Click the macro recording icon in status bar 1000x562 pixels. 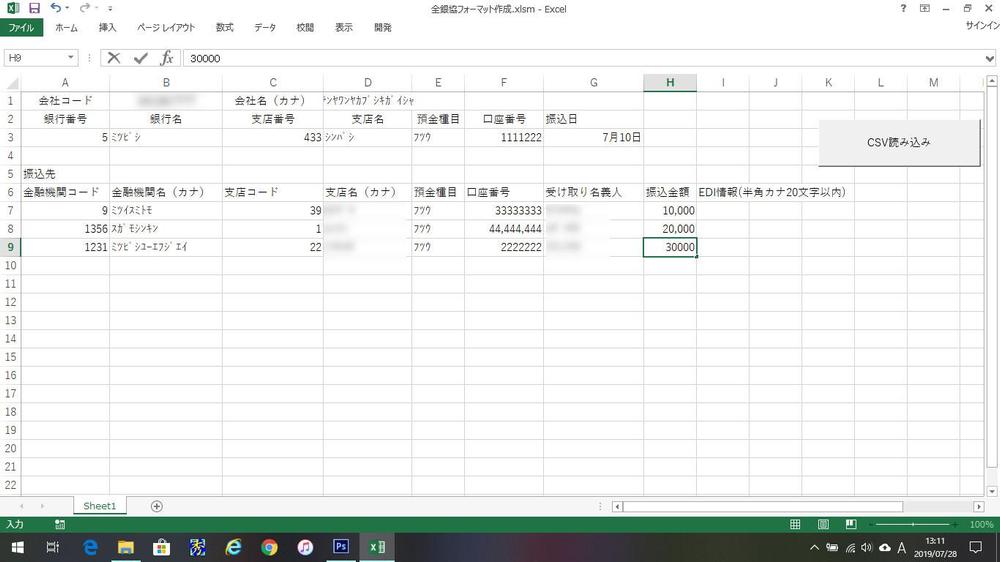[60, 524]
